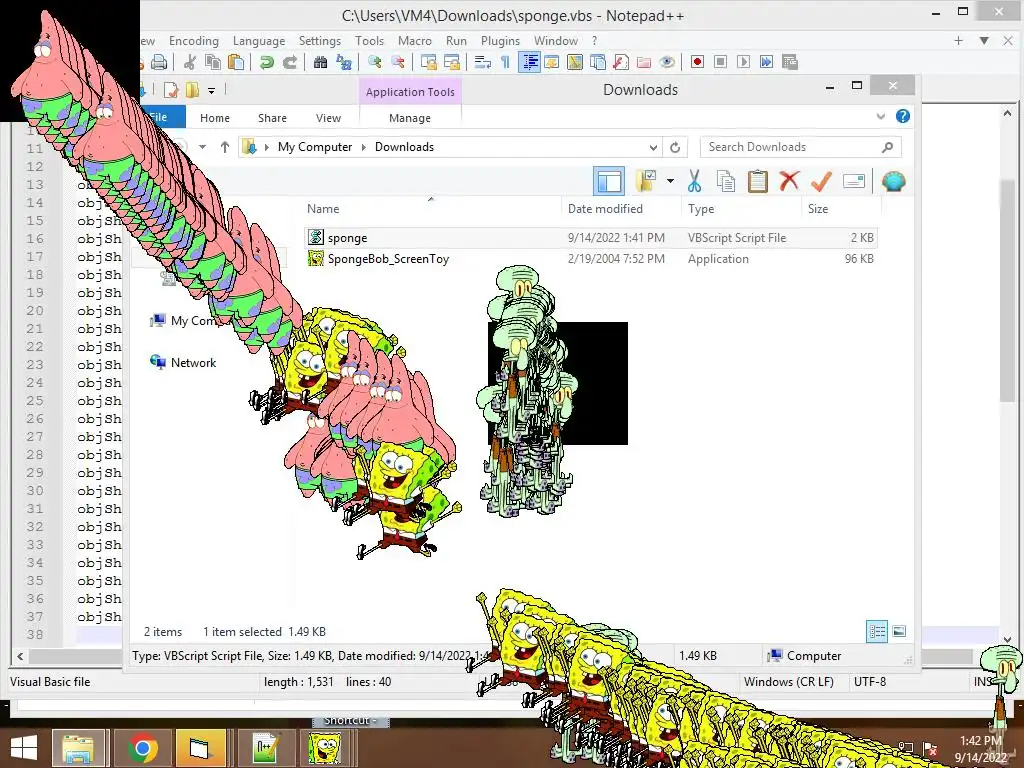Click Copy pages icon in Explorer toolbar
1024x768 pixels.
(x=726, y=181)
